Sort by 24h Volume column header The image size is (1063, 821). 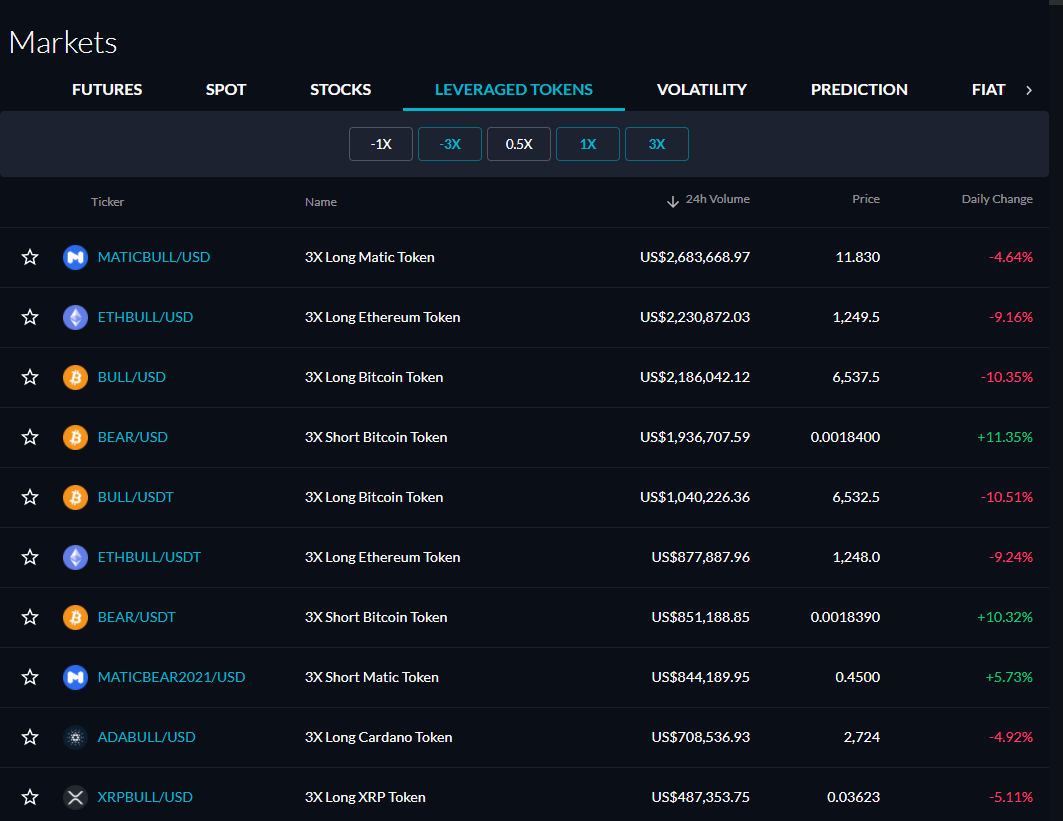pyautogui.click(x=716, y=199)
